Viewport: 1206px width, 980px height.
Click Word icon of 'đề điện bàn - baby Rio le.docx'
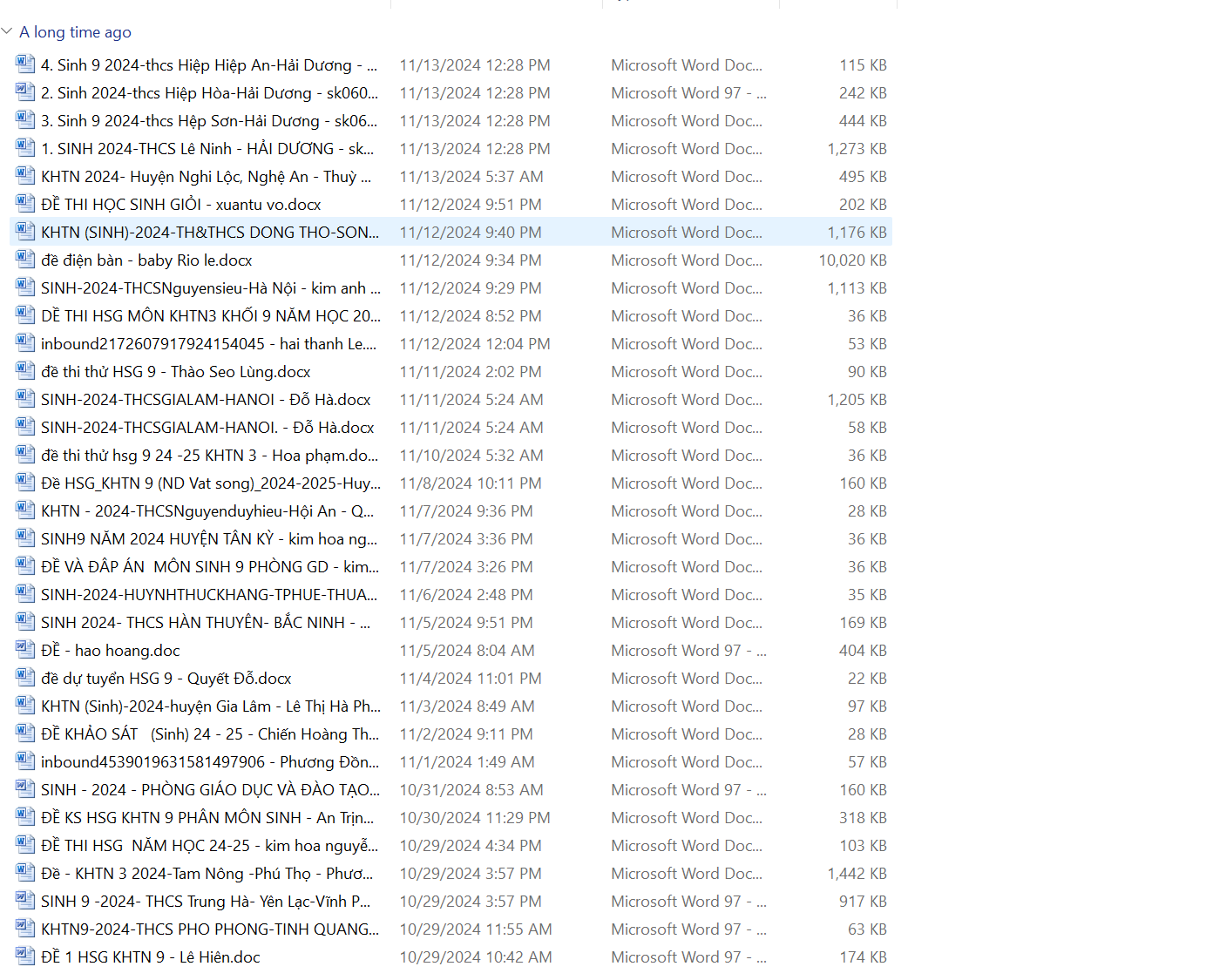click(x=25, y=260)
